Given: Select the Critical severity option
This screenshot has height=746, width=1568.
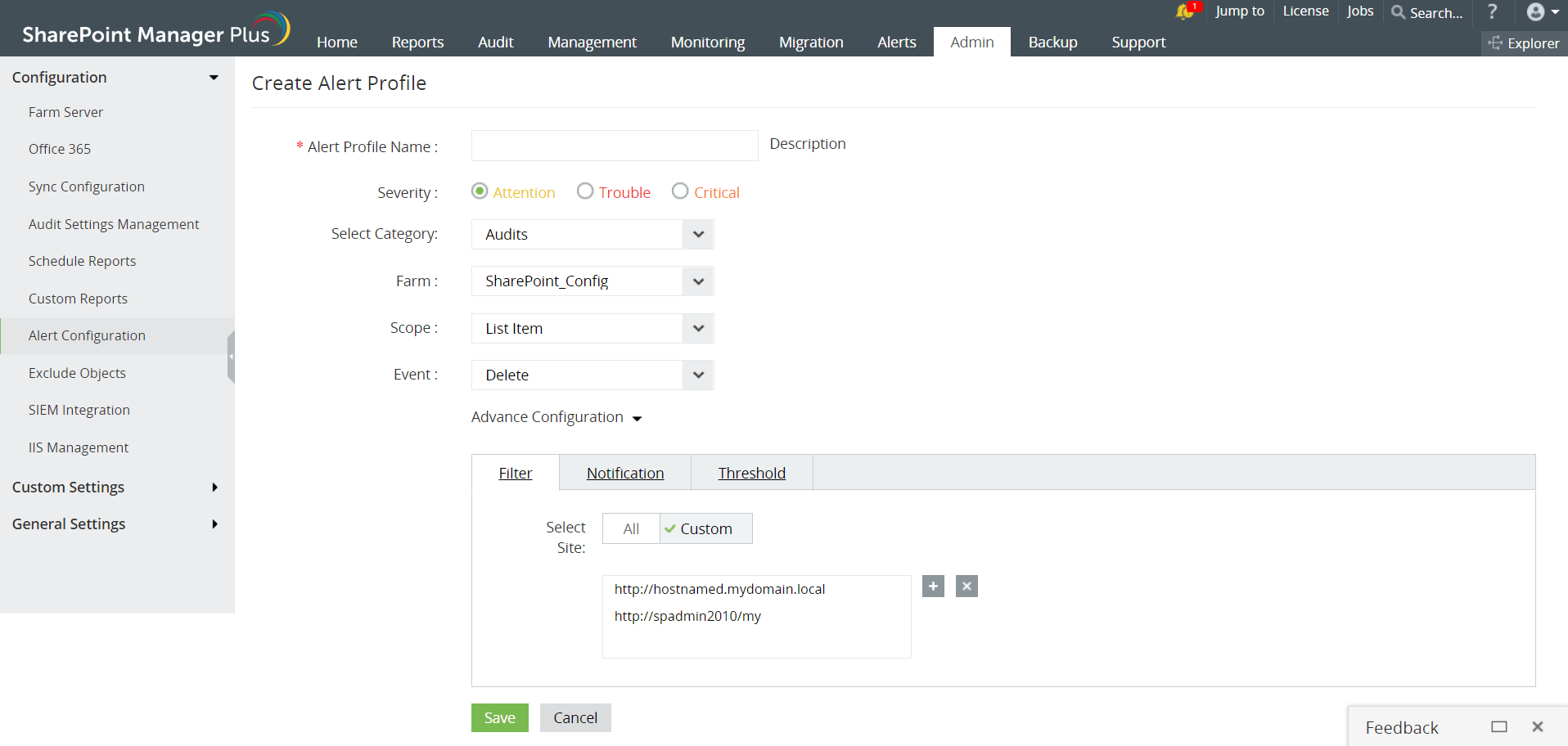Looking at the screenshot, I should pyautogui.click(x=680, y=191).
